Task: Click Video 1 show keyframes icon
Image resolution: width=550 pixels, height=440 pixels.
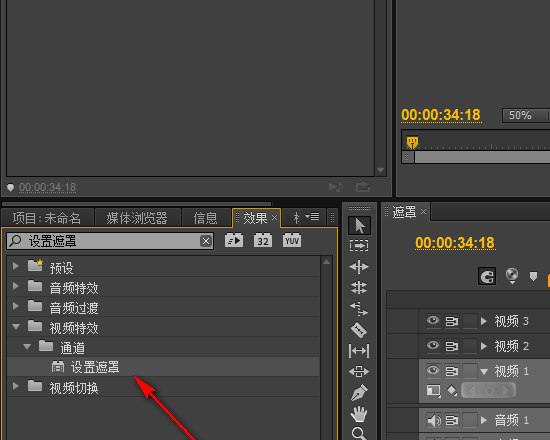Action: pos(452,391)
